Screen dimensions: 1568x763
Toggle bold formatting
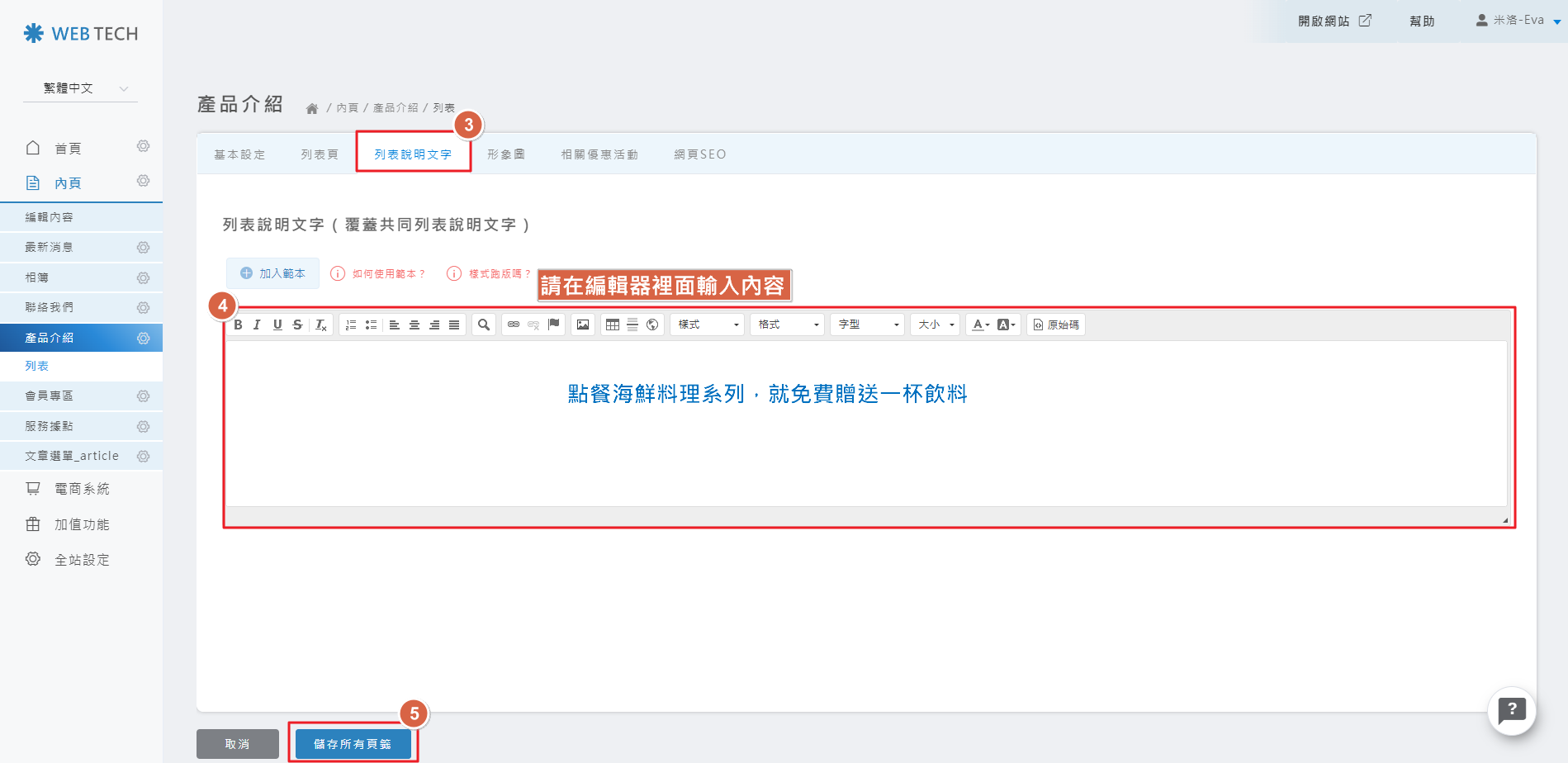[238, 325]
